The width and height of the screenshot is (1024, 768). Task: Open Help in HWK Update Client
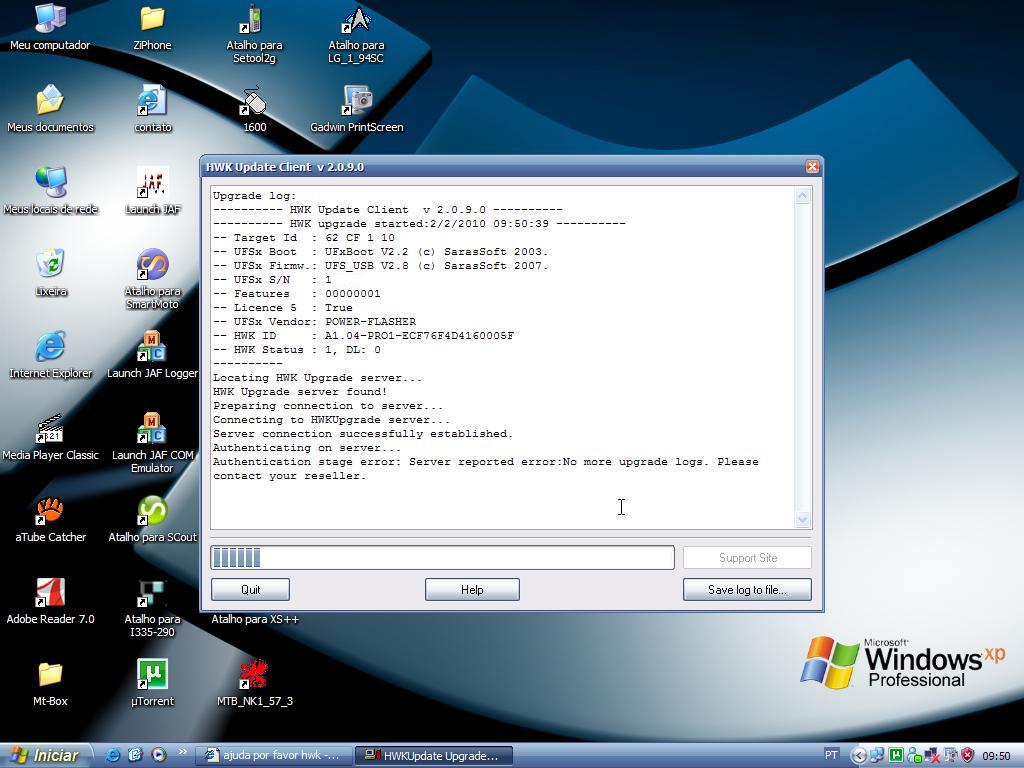click(472, 590)
